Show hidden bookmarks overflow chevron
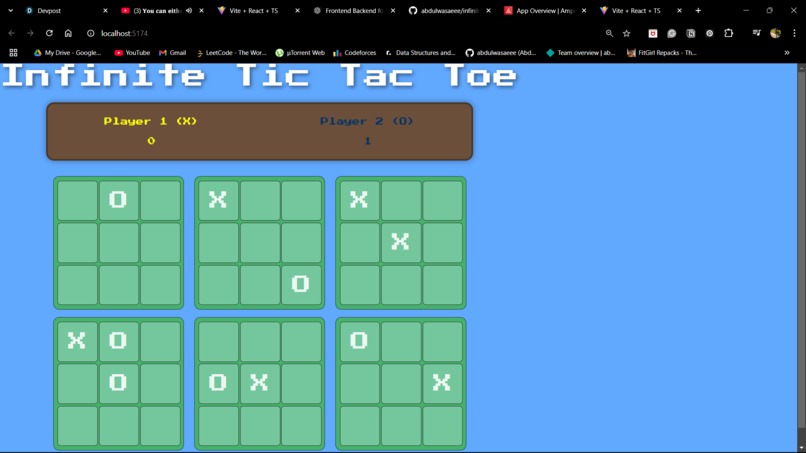This screenshot has width=806, height=453. pos(786,52)
